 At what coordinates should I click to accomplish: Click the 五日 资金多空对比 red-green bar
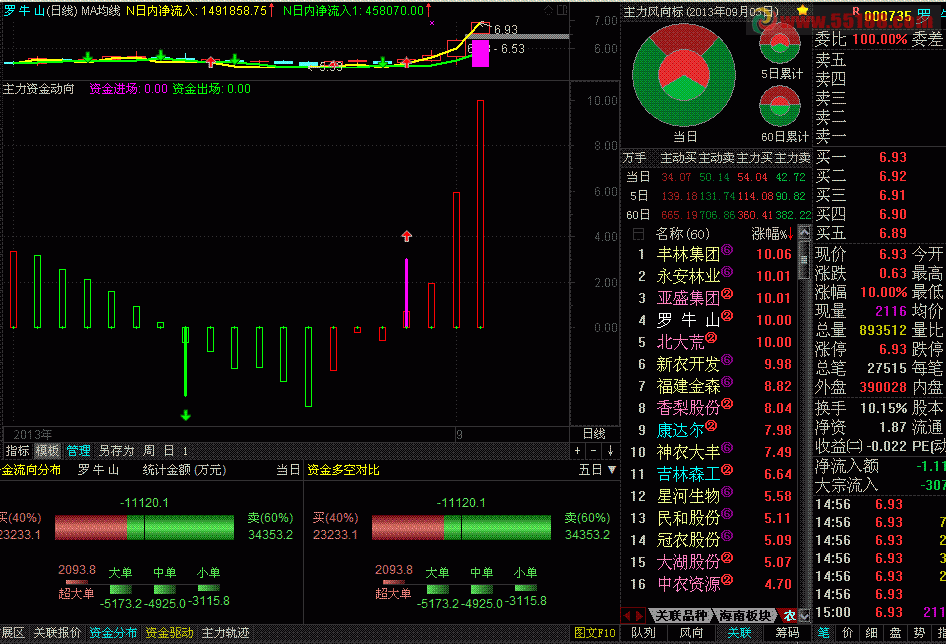point(461,527)
